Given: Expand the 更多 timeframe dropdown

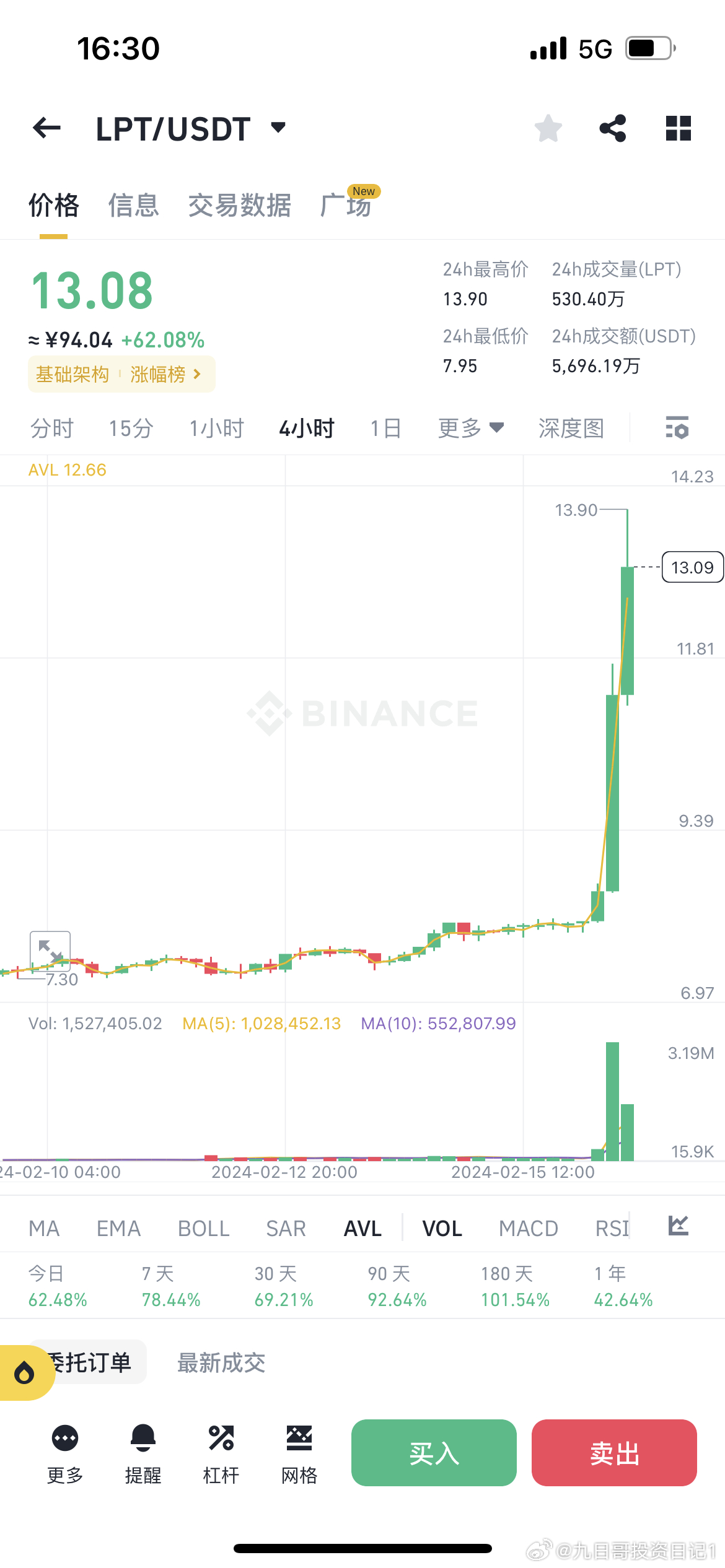Looking at the screenshot, I should tap(471, 428).
